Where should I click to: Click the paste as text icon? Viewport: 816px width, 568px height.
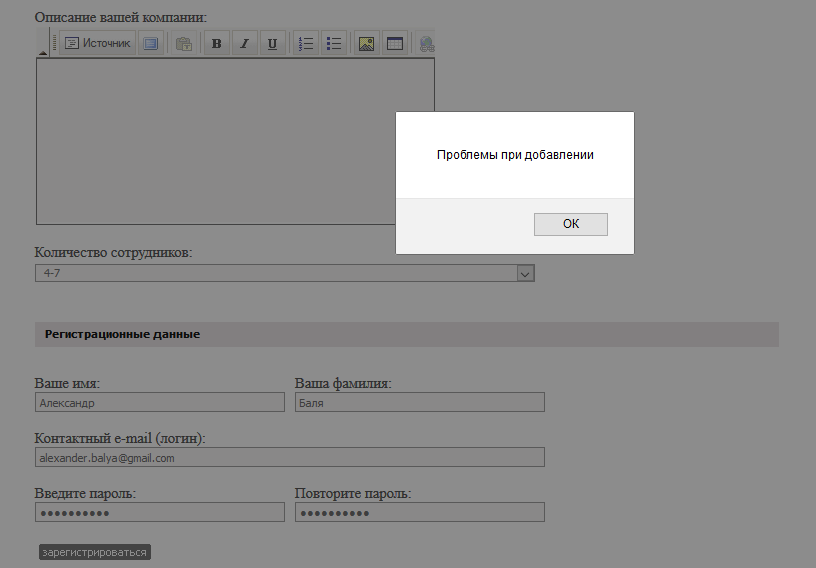(x=183, y=44)
